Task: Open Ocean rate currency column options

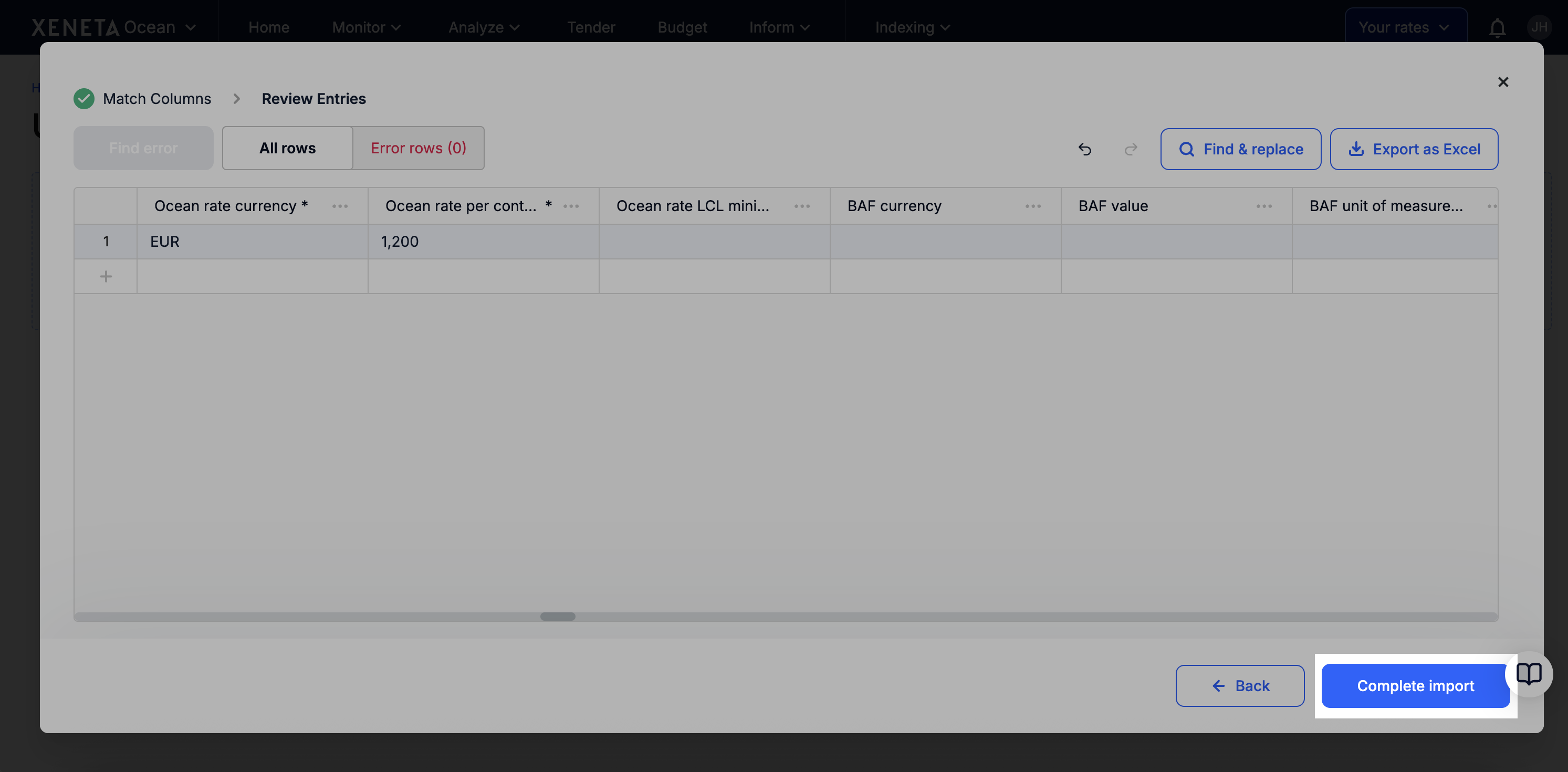Action: [340, 206]
